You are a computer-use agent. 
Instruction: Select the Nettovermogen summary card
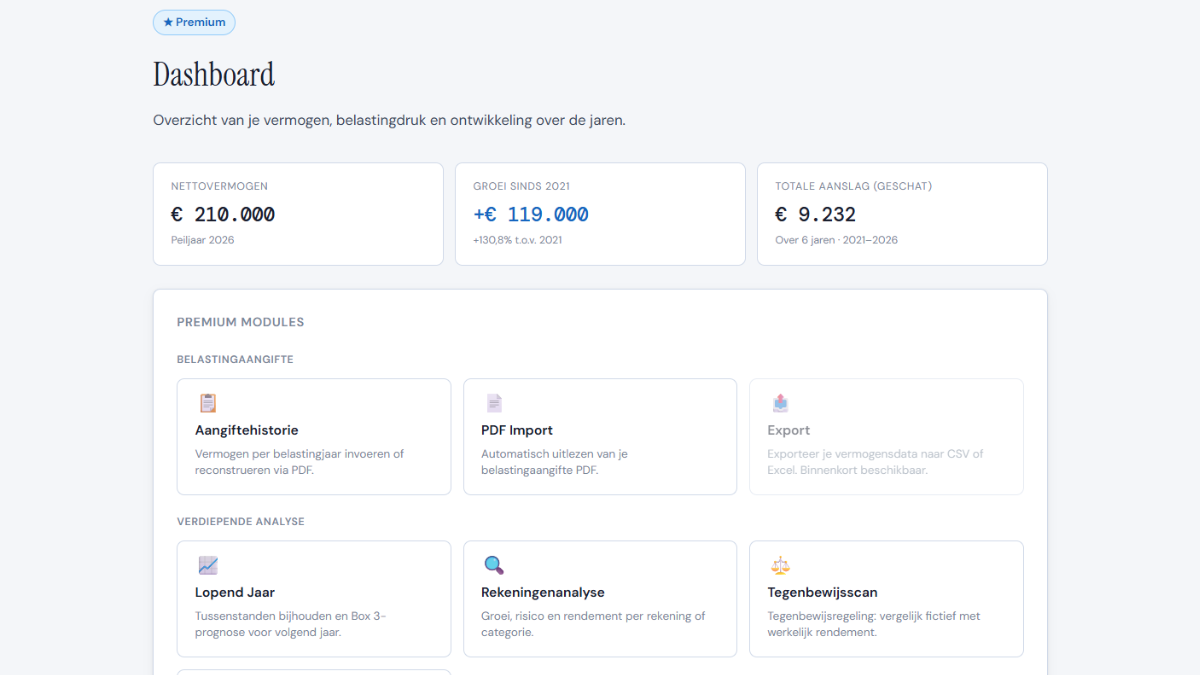point(298,213)
